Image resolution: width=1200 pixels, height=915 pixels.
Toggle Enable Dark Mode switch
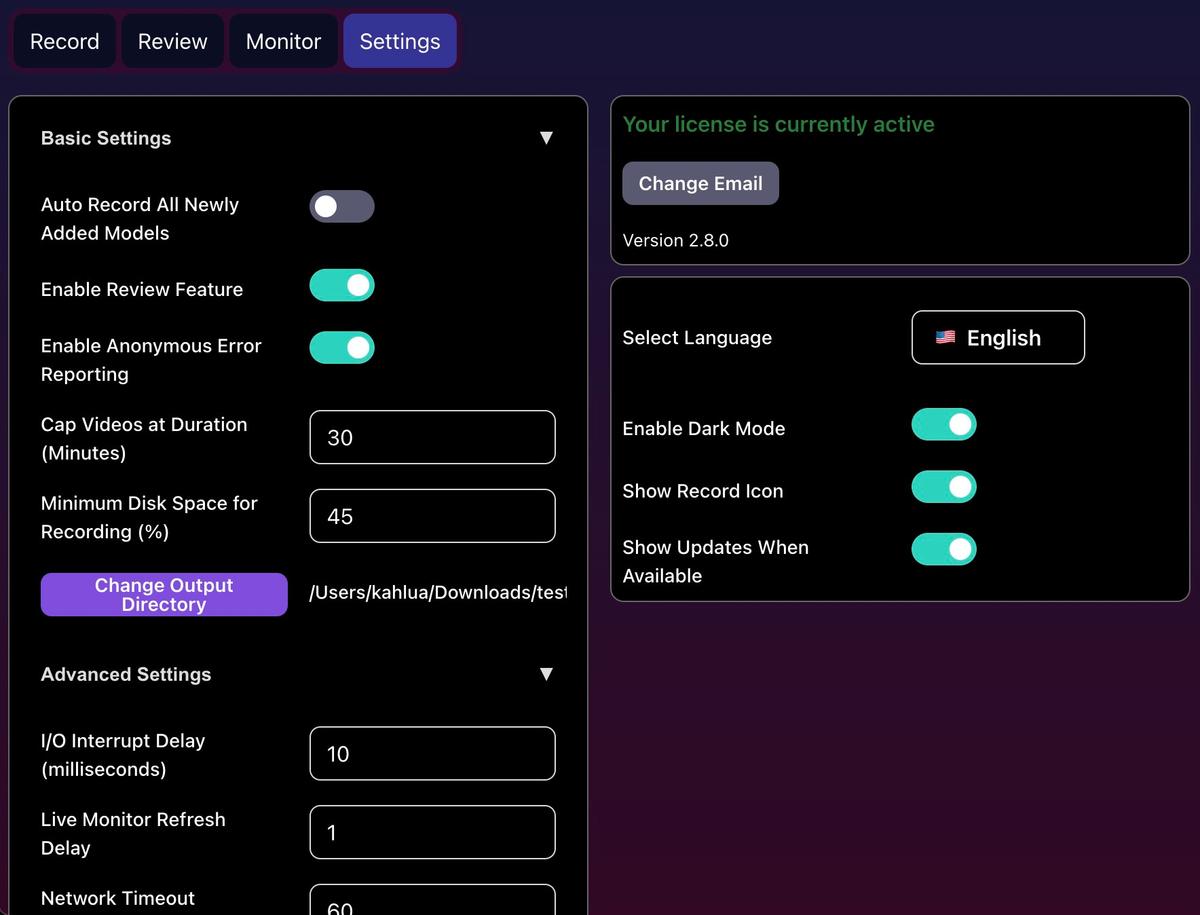point(944,424)
